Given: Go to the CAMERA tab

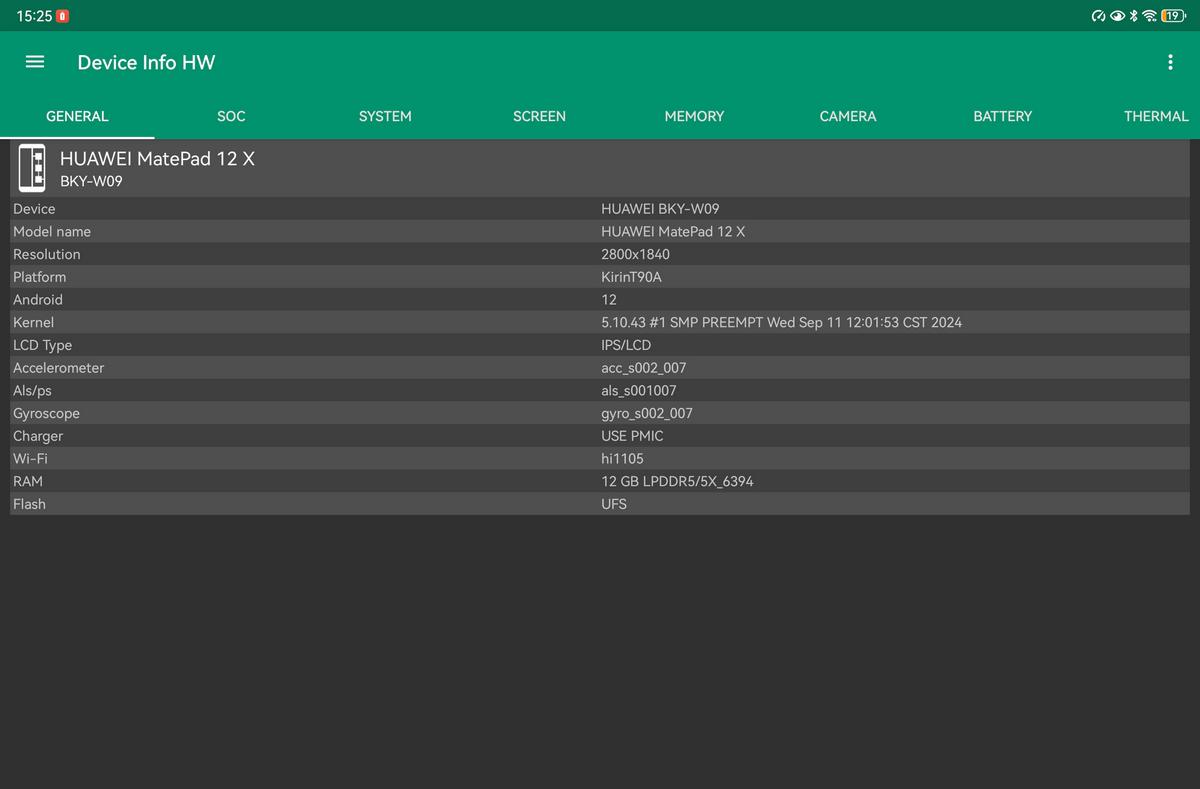Looking at the screenshot, I should point(848,116).
